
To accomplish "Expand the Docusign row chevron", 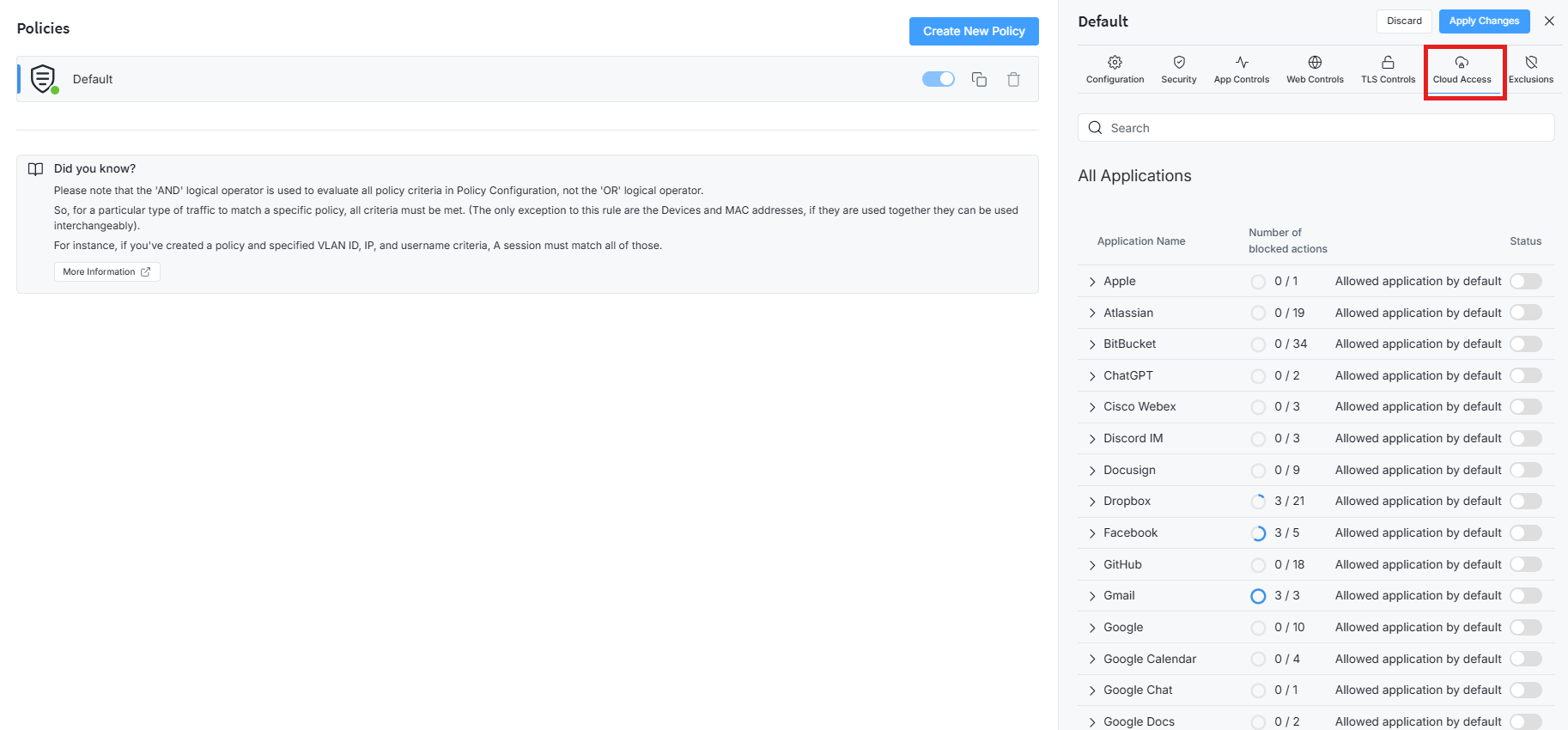I will 1092,471.
